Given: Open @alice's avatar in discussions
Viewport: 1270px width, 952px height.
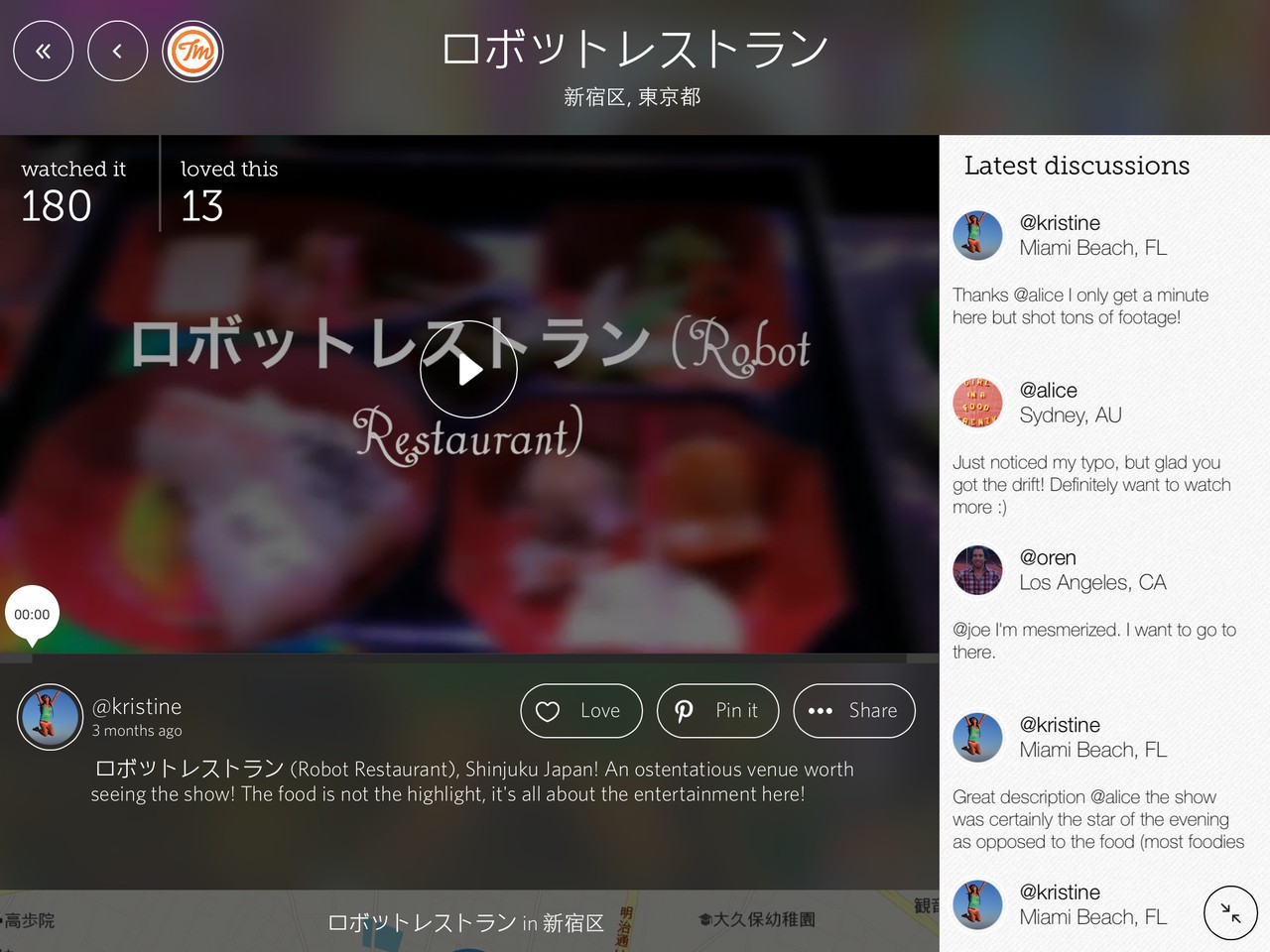Looking at the screenshot, I should 977,403.
